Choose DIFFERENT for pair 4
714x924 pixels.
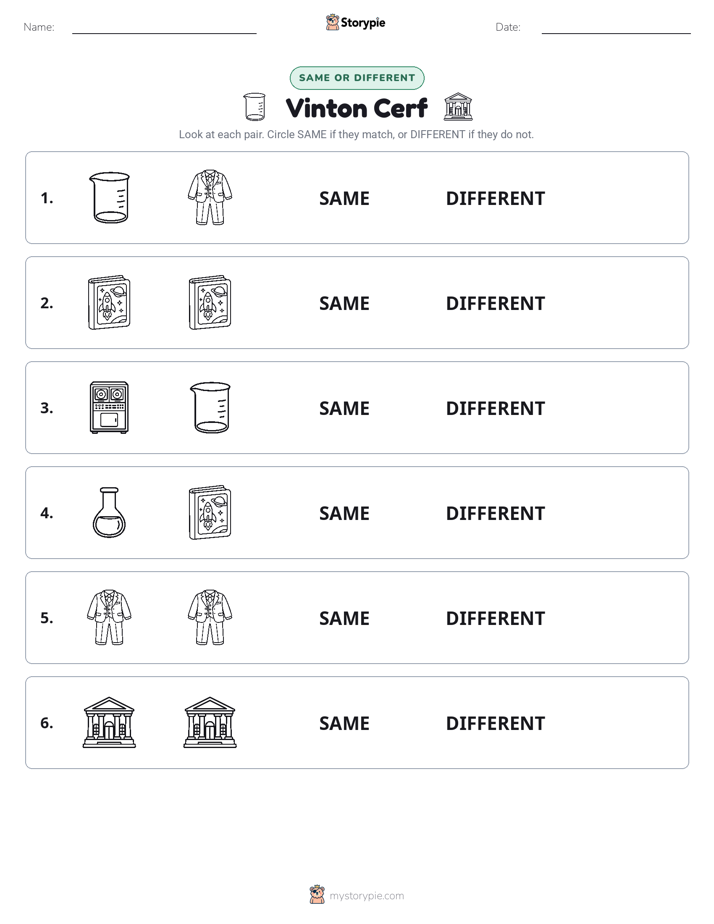[x=495, y=513]
